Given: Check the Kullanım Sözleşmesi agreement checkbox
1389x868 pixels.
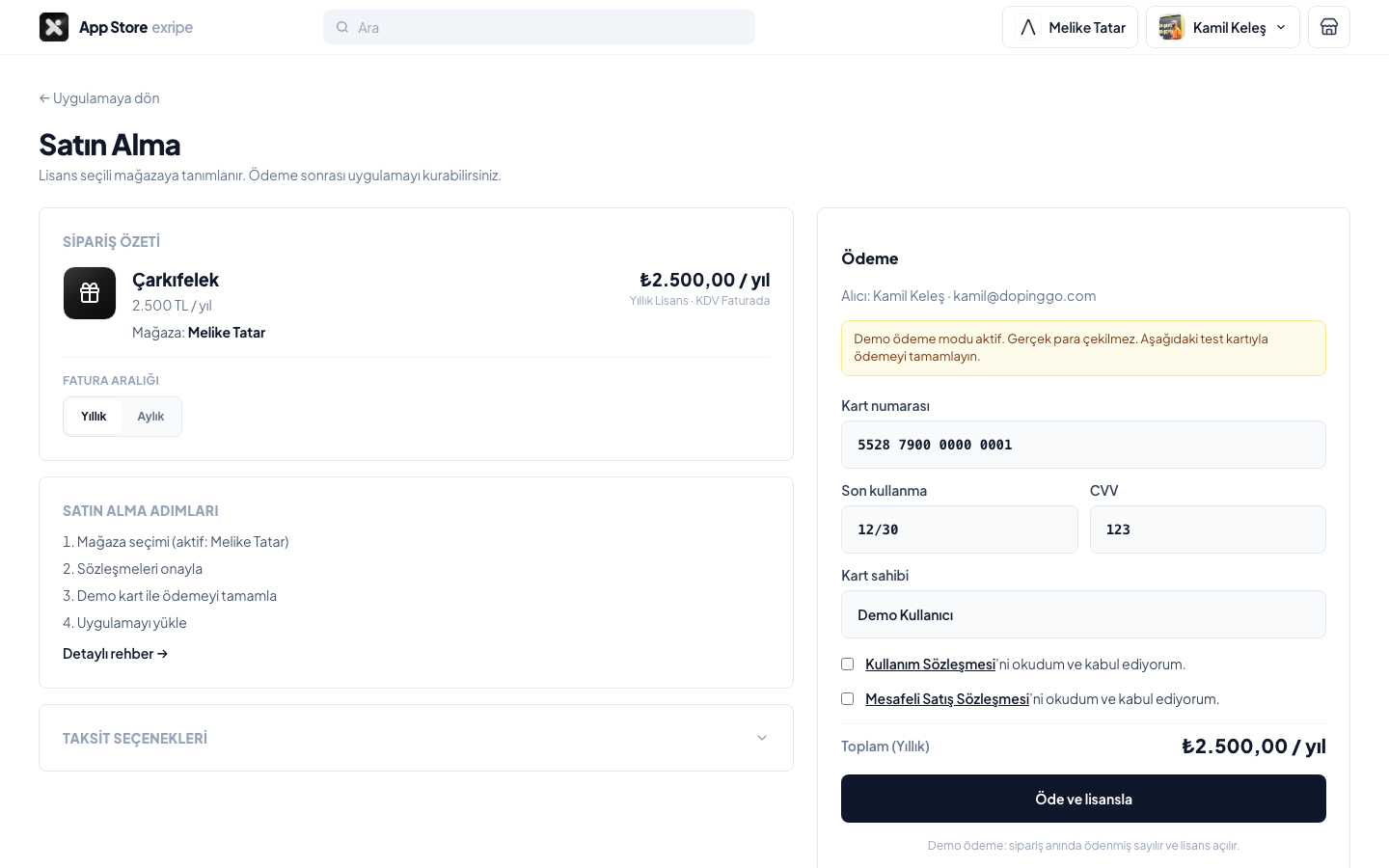Looking at the screenshot, I should [848, 665].
